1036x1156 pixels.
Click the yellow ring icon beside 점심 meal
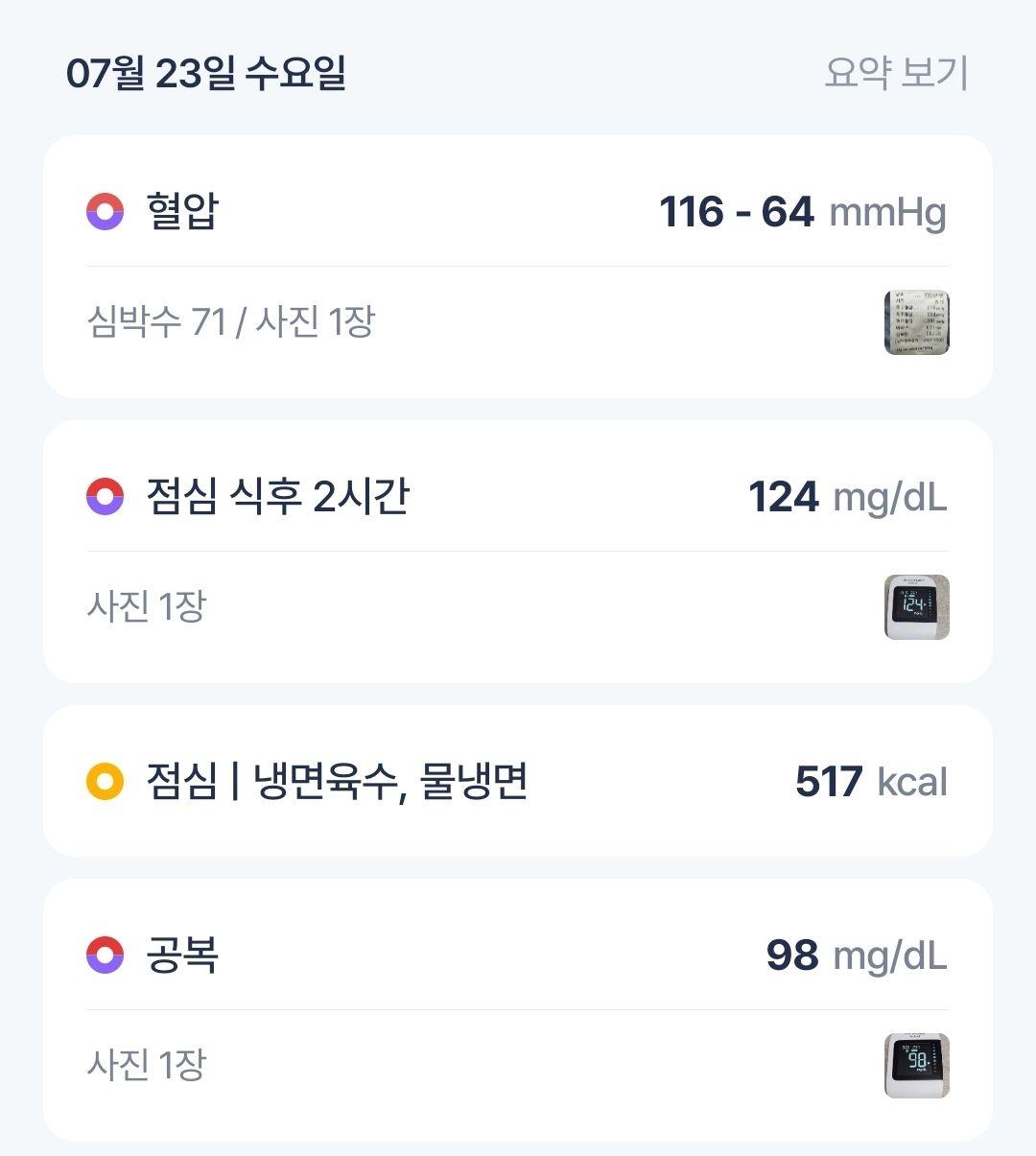pyautogui.click(x=106, y=782)
